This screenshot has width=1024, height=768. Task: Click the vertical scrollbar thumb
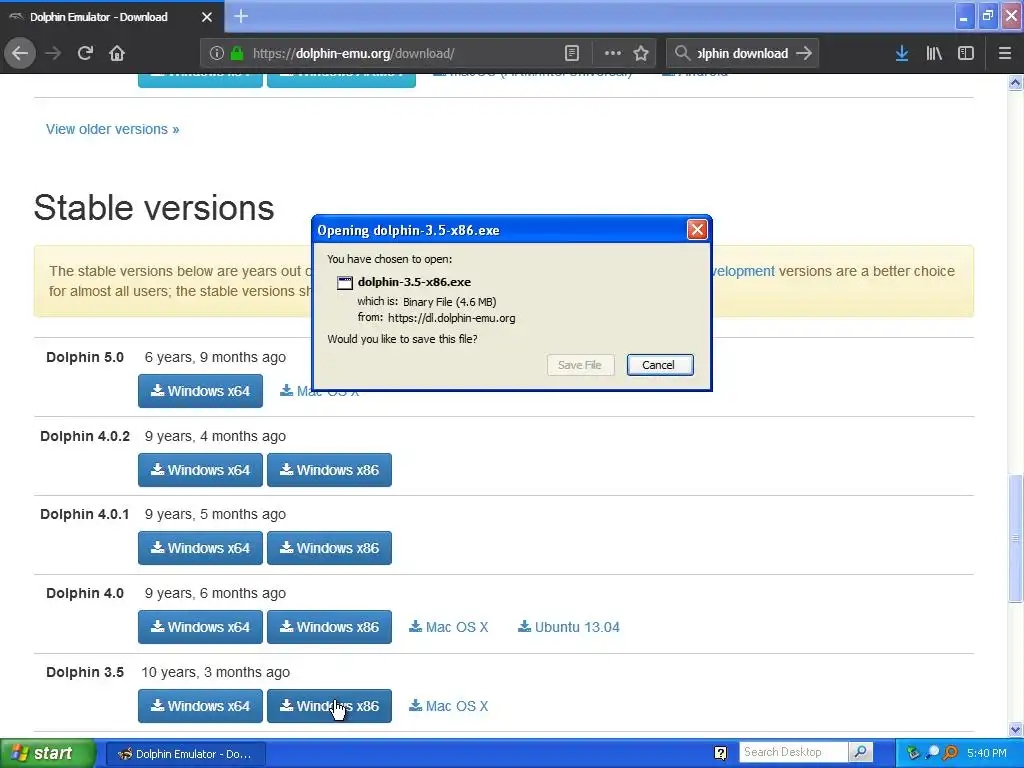[1015, 538]
